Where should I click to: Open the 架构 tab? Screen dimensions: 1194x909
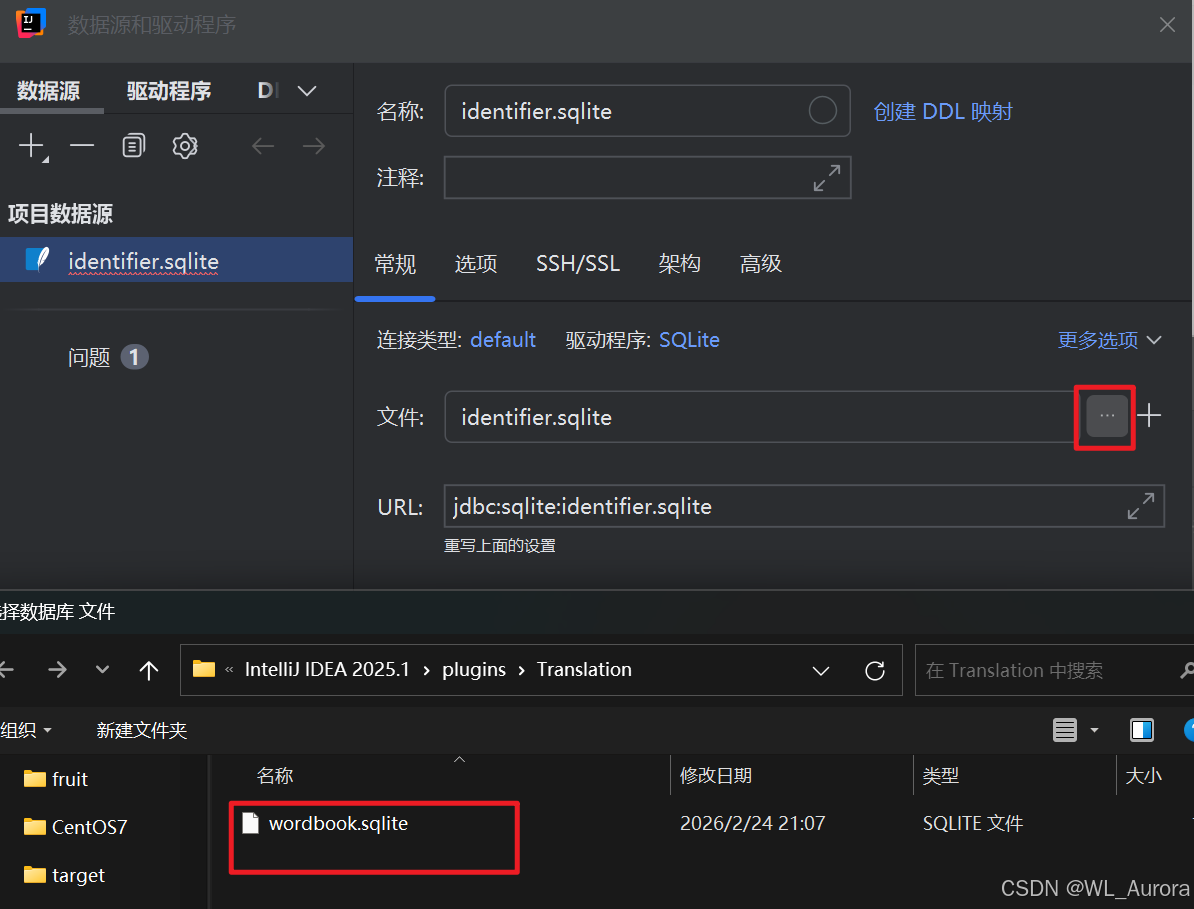pyautogui.click(x=679, y=263)
